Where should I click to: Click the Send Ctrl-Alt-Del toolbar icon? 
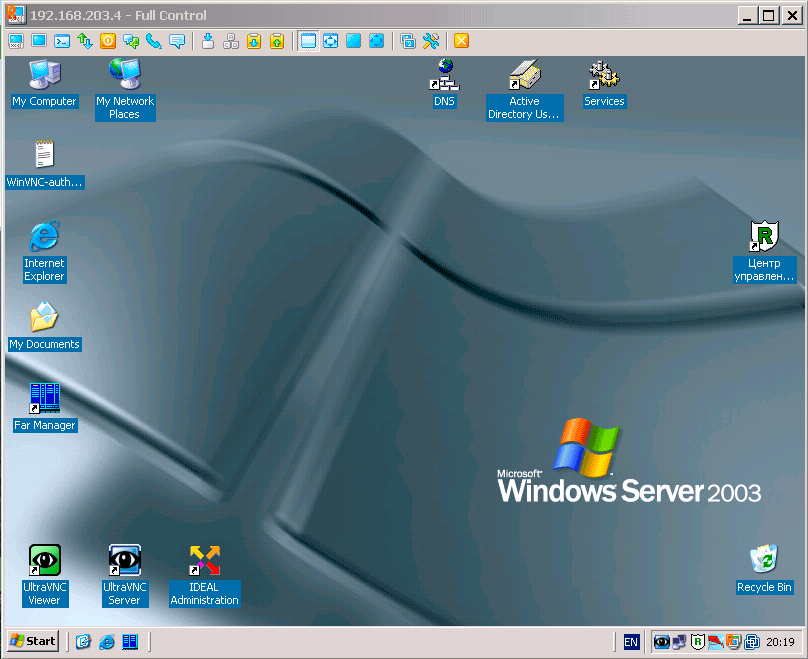(x=208, y=41)
